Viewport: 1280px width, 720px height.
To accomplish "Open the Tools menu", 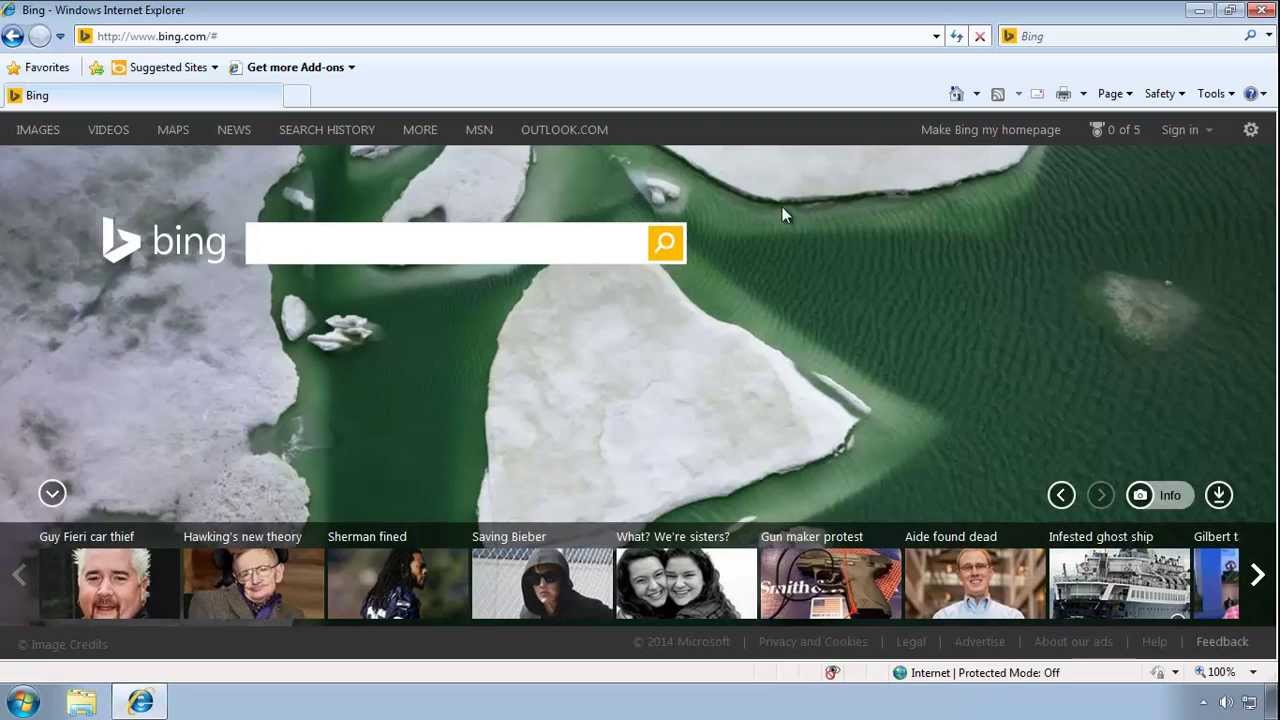I will coord(1216,94).
